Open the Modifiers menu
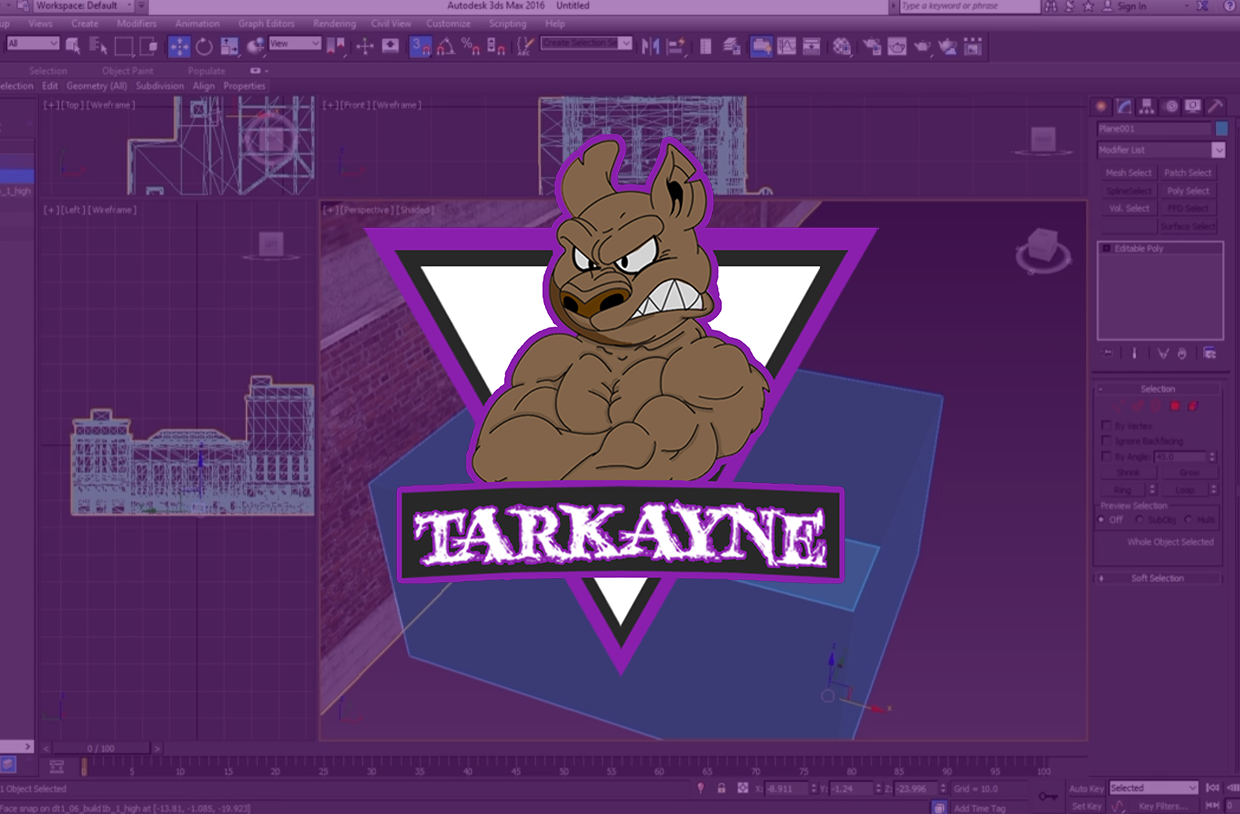 point(136,24)
